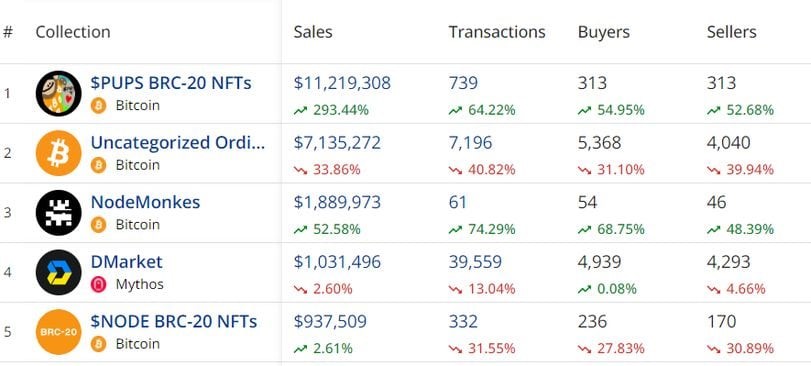Open the Uncategorized Ordi… collection link
The image size is (811, 366).
point(178,142)
